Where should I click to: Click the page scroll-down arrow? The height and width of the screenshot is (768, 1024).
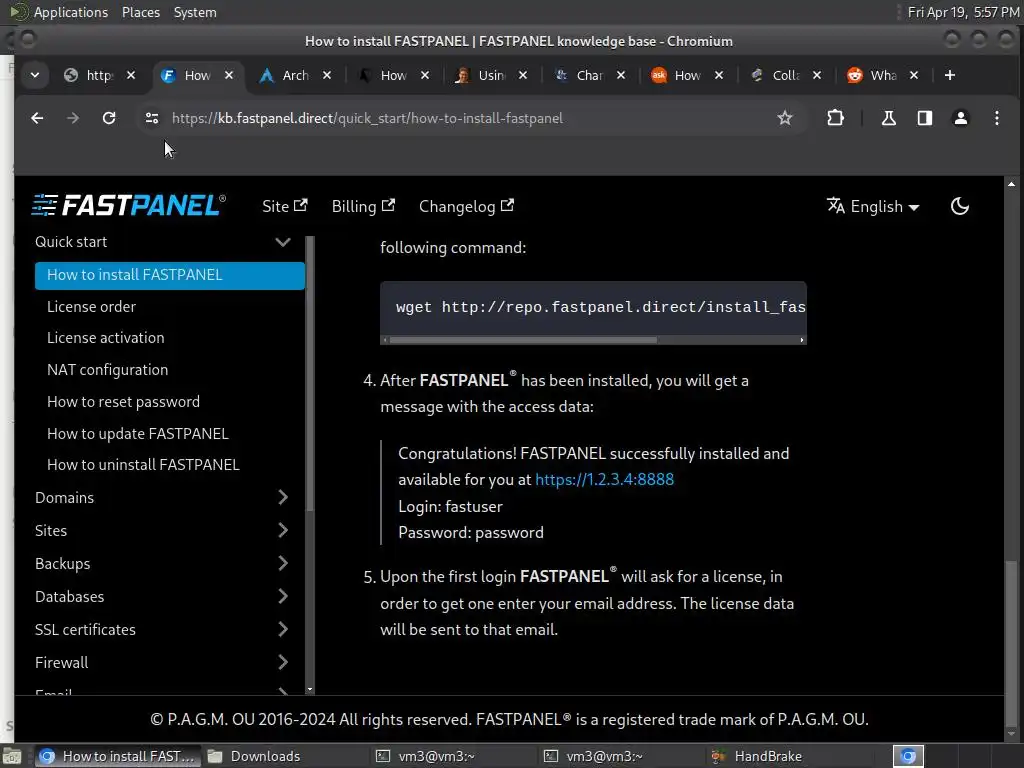pyautogui.click(x=1011, y=733)
